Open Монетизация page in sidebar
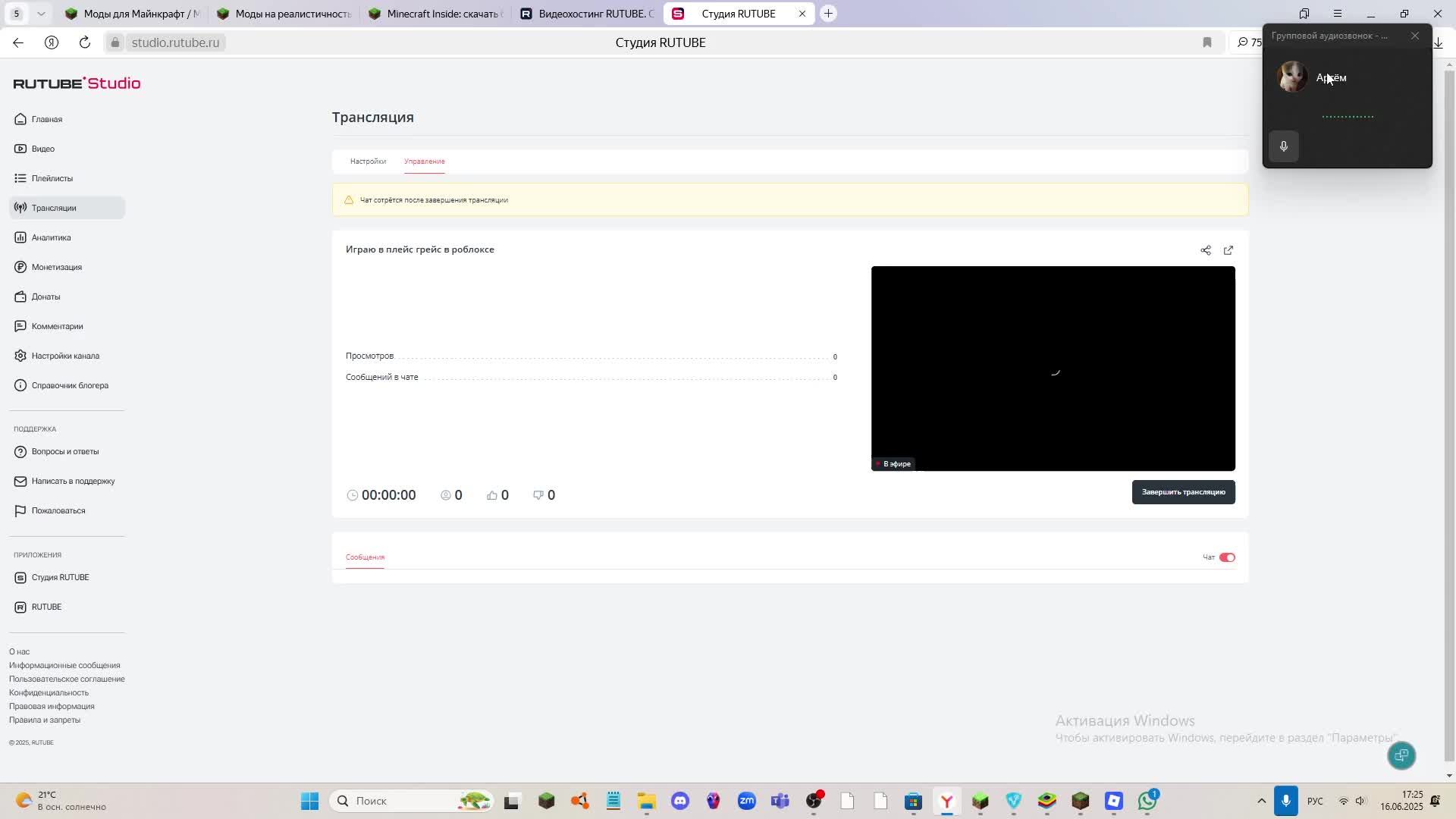1456x819 pixels. point(56,267)
